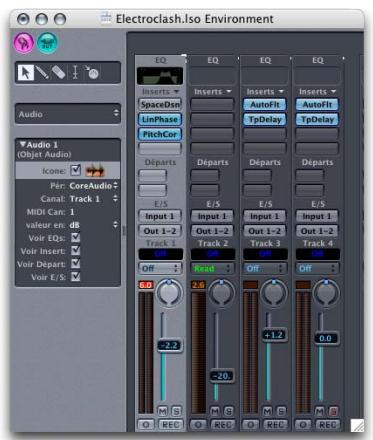Click the Track 2 volume fader at -20
This screenshot has width=373, height=440.
click(x=222, y=376)
